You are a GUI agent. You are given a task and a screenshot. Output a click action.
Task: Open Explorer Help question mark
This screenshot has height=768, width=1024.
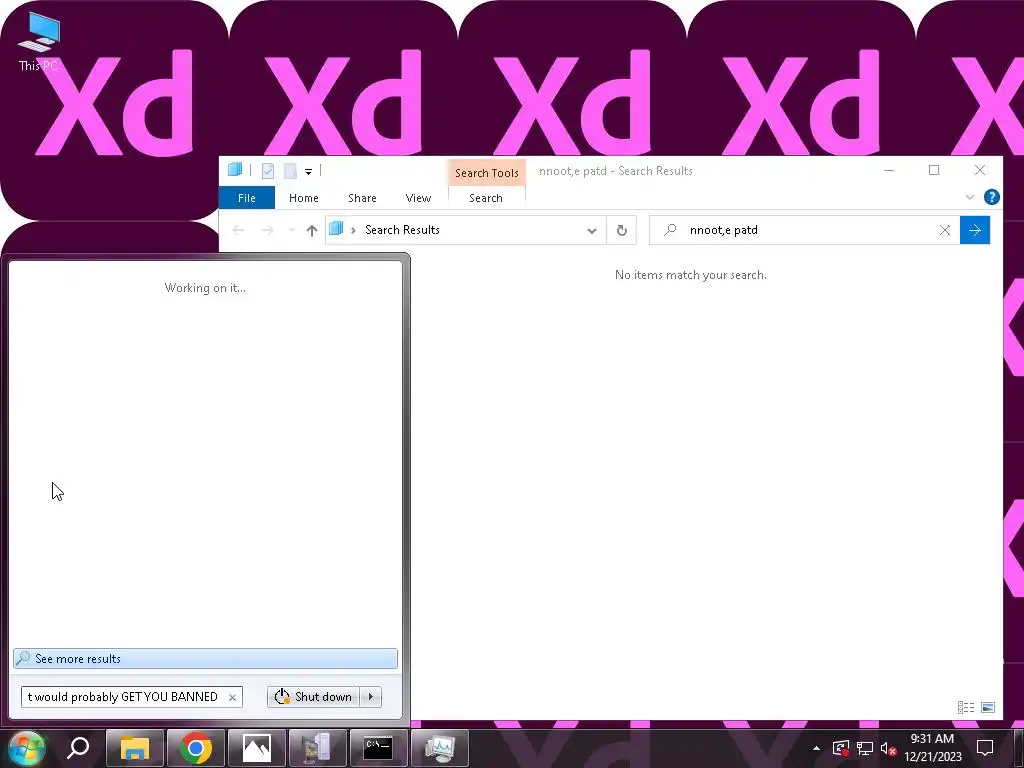(991, 197)
